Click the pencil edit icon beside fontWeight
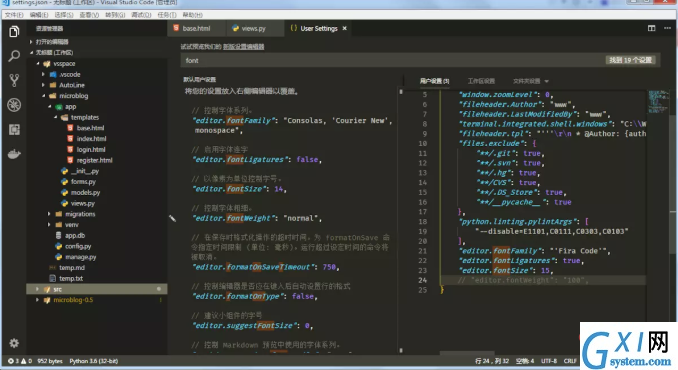The width and height of the screenshot is (678, 370). (172, 218)
